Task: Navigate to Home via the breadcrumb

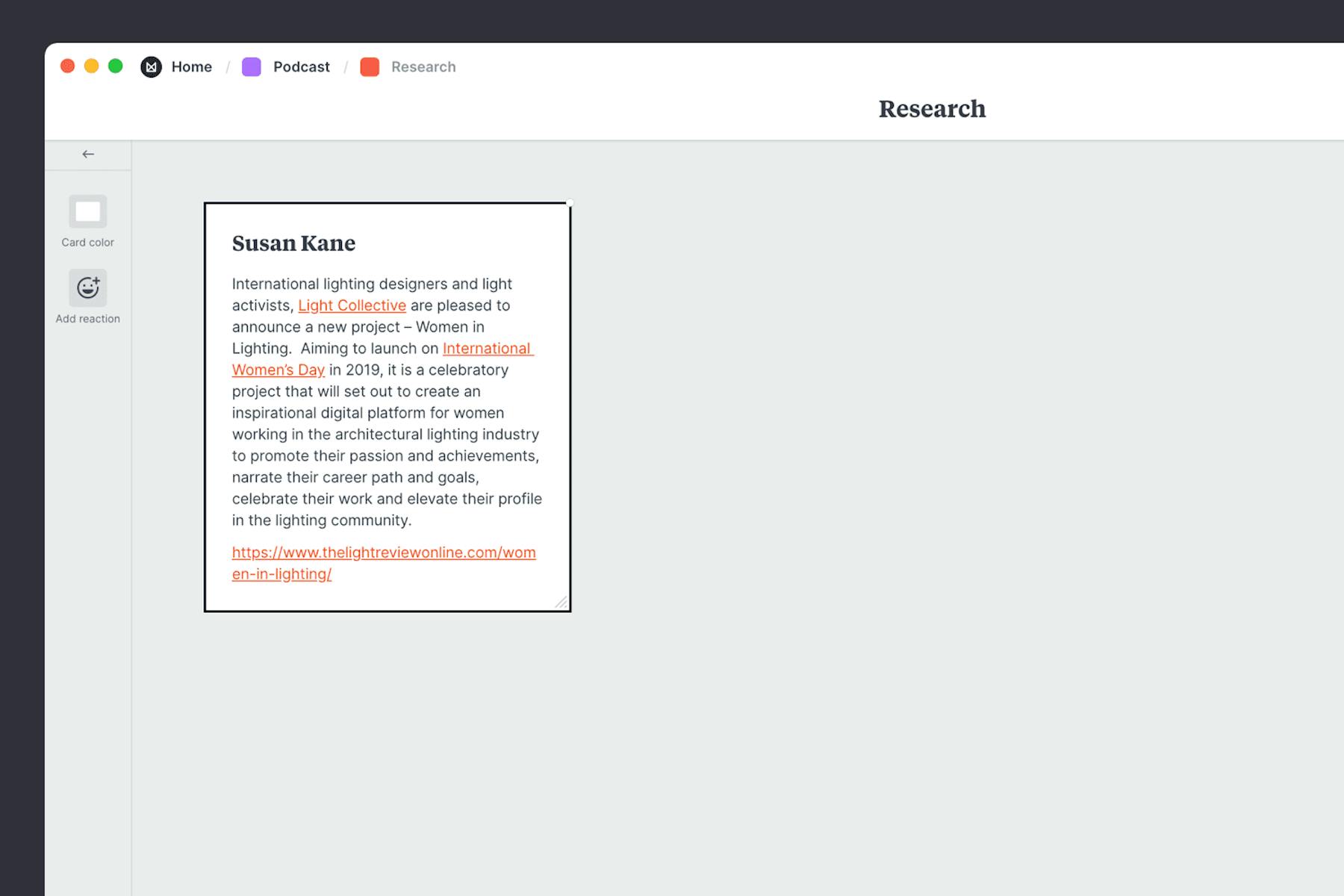Action: coord(191,66)
